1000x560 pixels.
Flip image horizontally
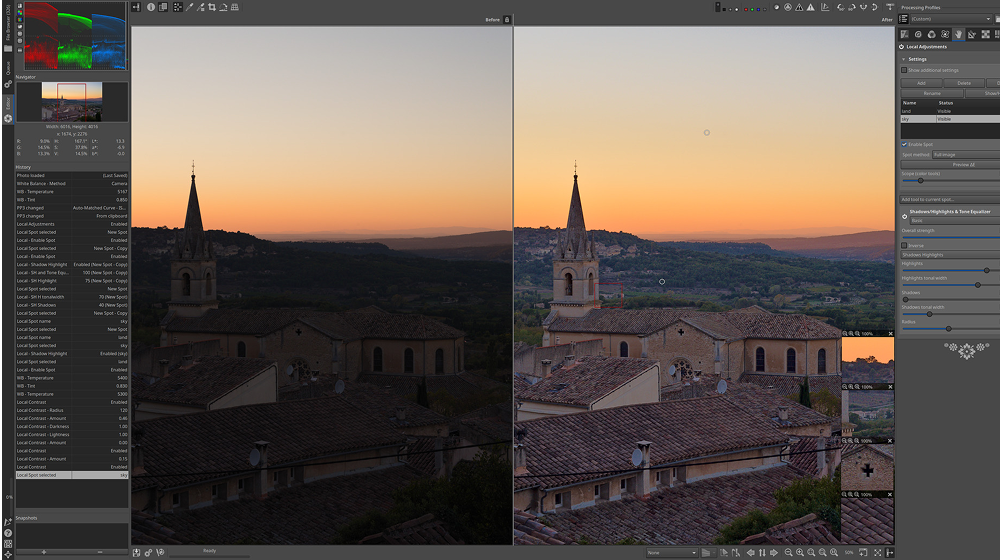click(864, 7)
